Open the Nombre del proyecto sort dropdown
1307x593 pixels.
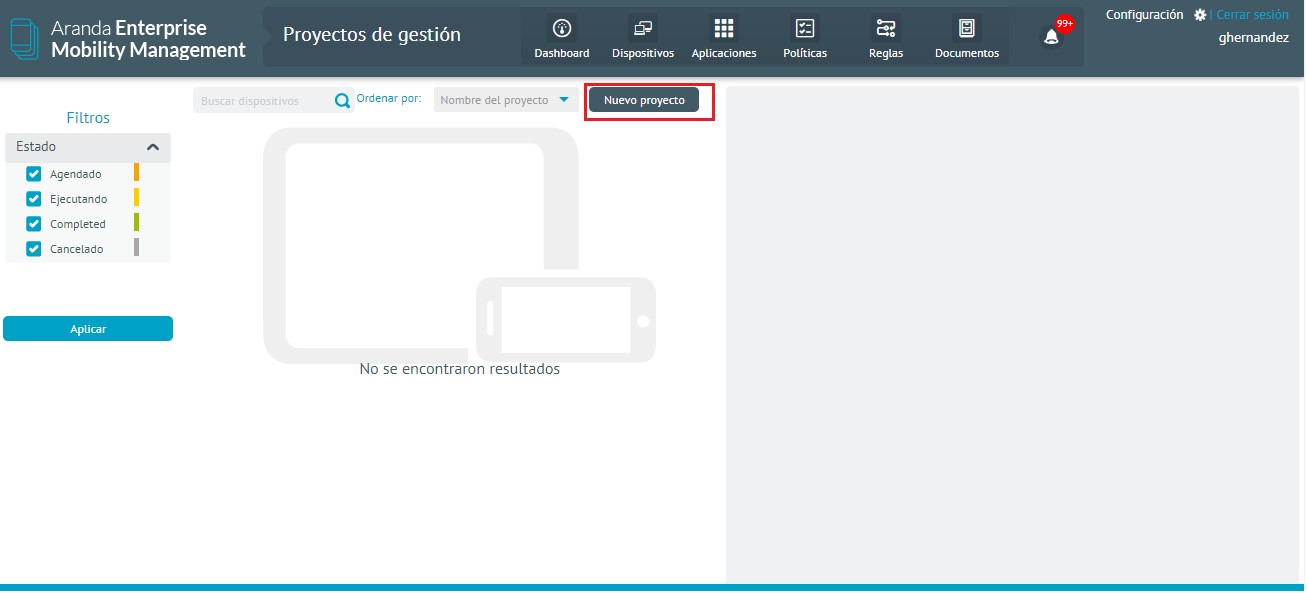[x=506, y=100]
